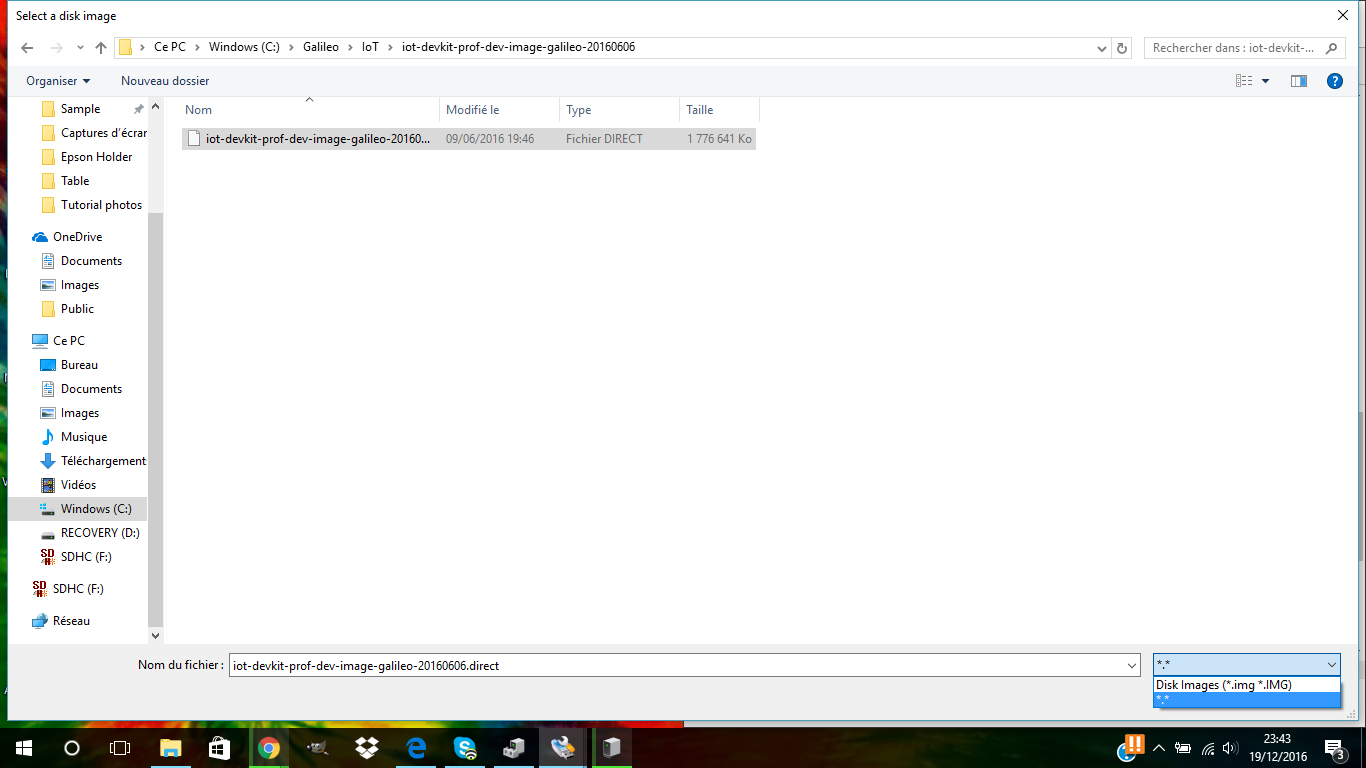Click the Up one level arrow
The width and height of the screenshot is (1366, 768).
coord(101,48)
